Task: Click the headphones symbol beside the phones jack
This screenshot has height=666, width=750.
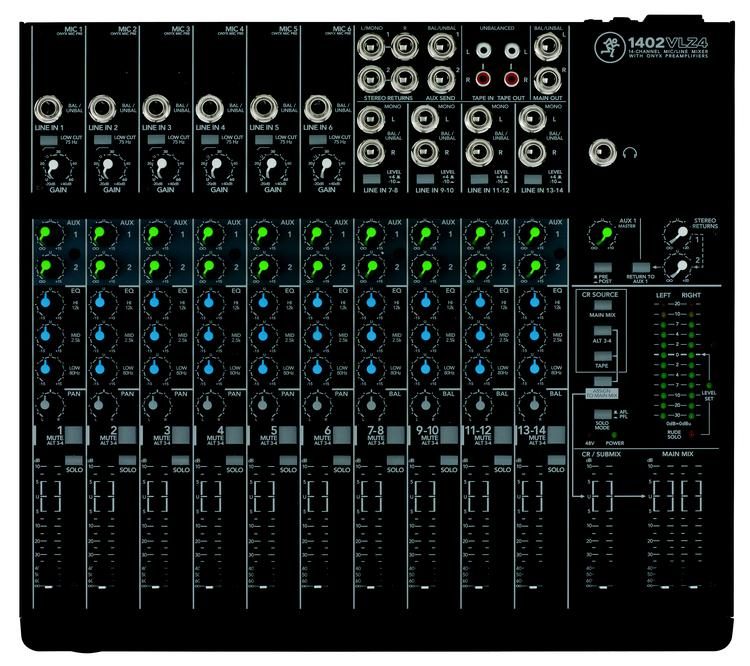Action: (630, 154)
